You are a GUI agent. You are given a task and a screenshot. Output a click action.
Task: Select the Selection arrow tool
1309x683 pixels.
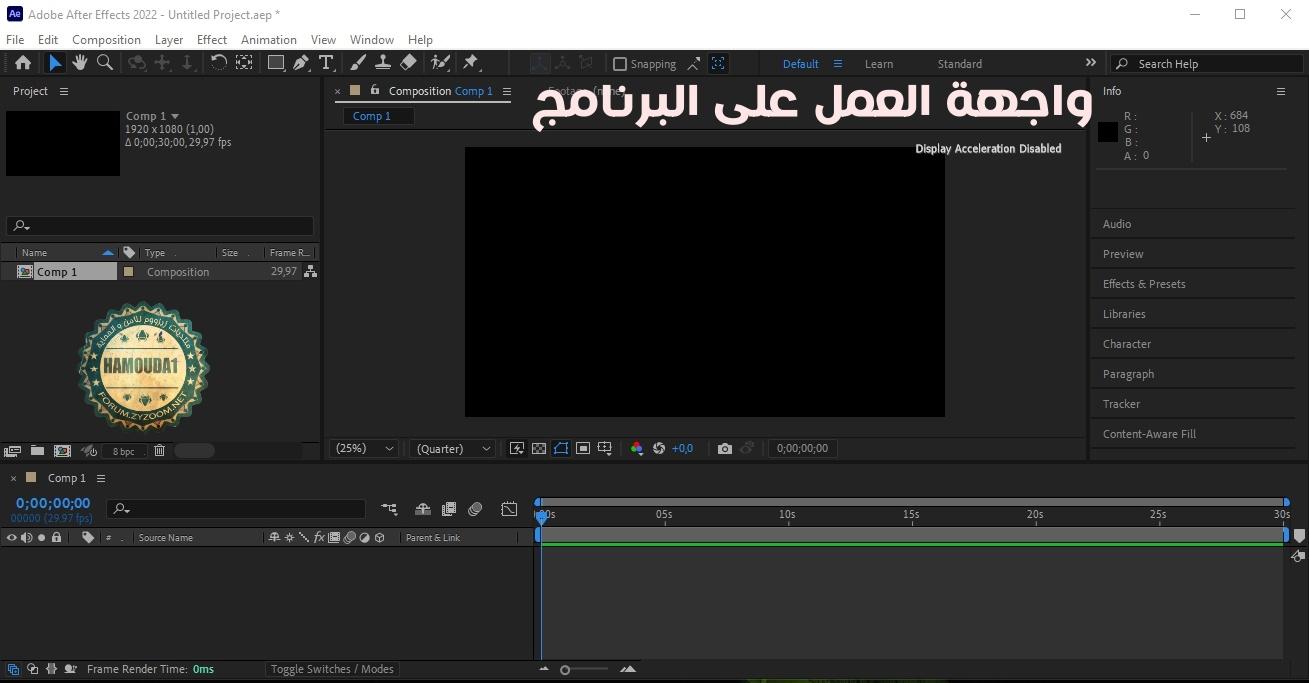(x=55, y=63)
